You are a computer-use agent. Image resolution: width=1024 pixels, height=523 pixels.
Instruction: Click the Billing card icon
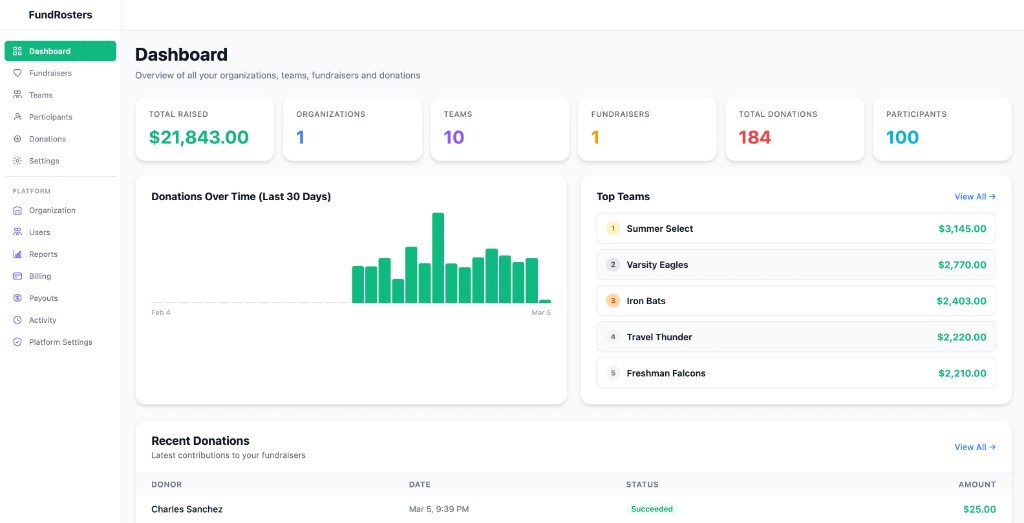[x=18, y=276]
